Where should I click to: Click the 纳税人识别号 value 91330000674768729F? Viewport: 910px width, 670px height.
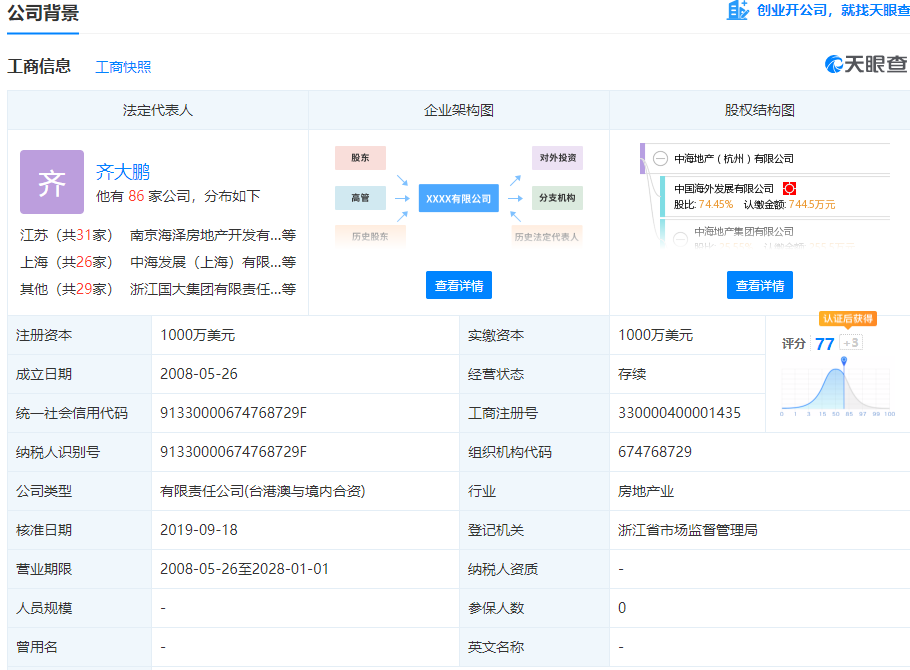233,452
